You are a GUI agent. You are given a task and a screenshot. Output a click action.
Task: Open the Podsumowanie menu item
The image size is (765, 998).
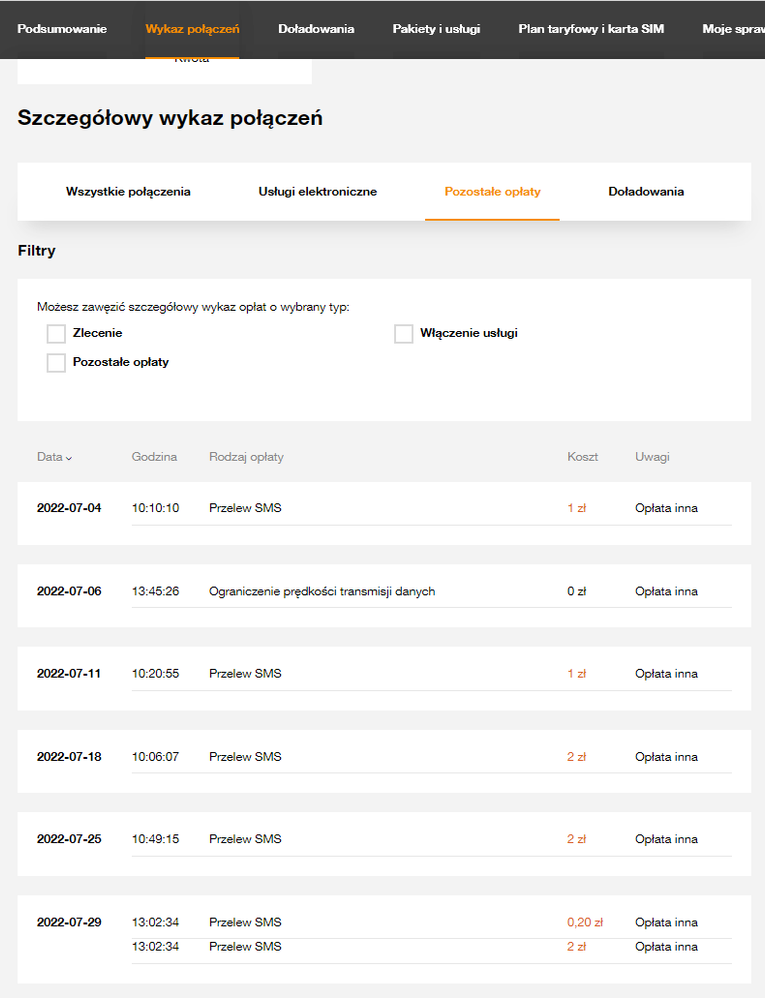tap(62, 29)
